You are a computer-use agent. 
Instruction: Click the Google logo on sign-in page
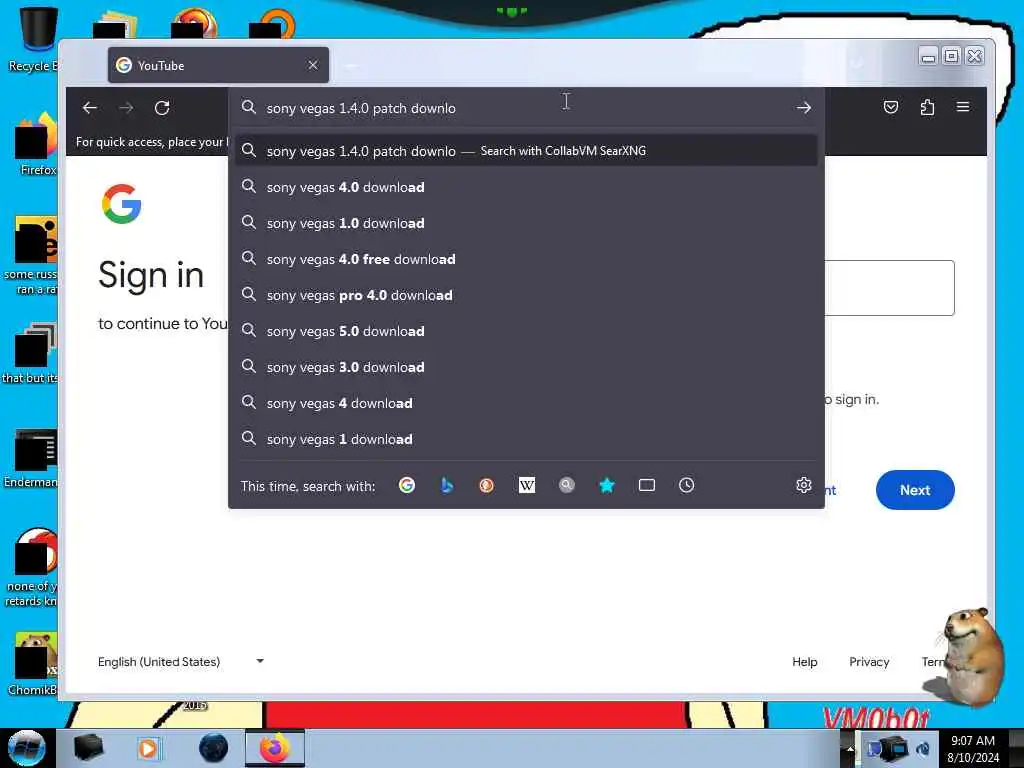click(x=121, y=204)
